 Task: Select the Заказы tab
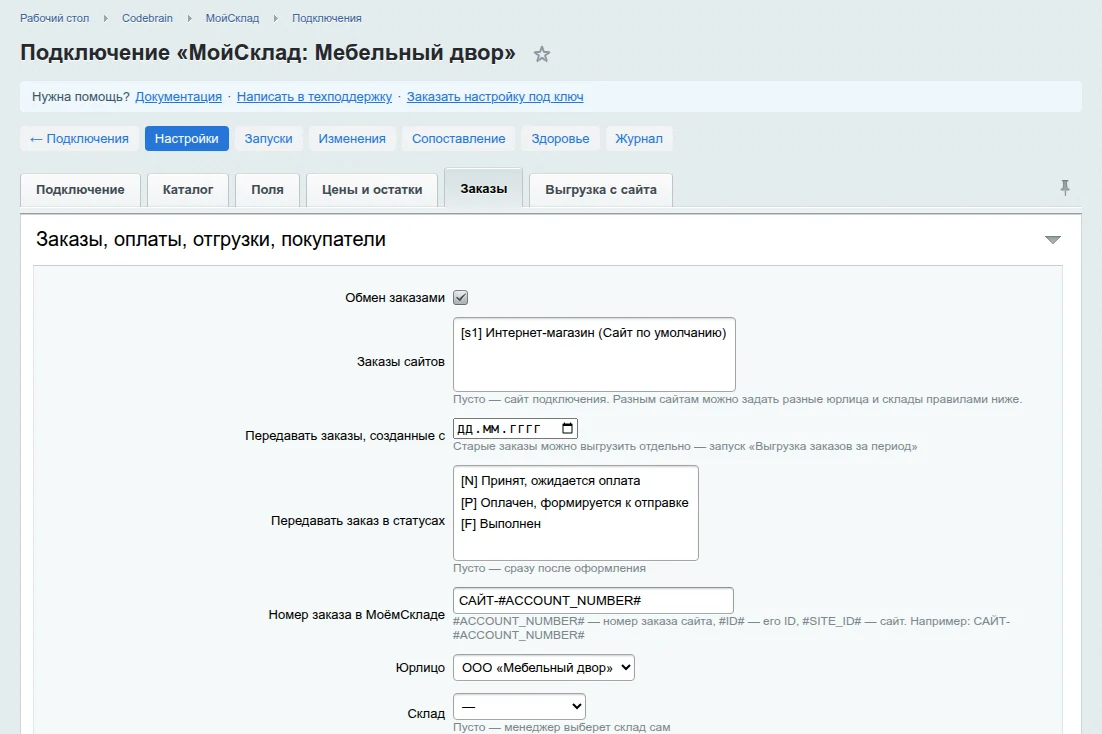tap(484, 188)
